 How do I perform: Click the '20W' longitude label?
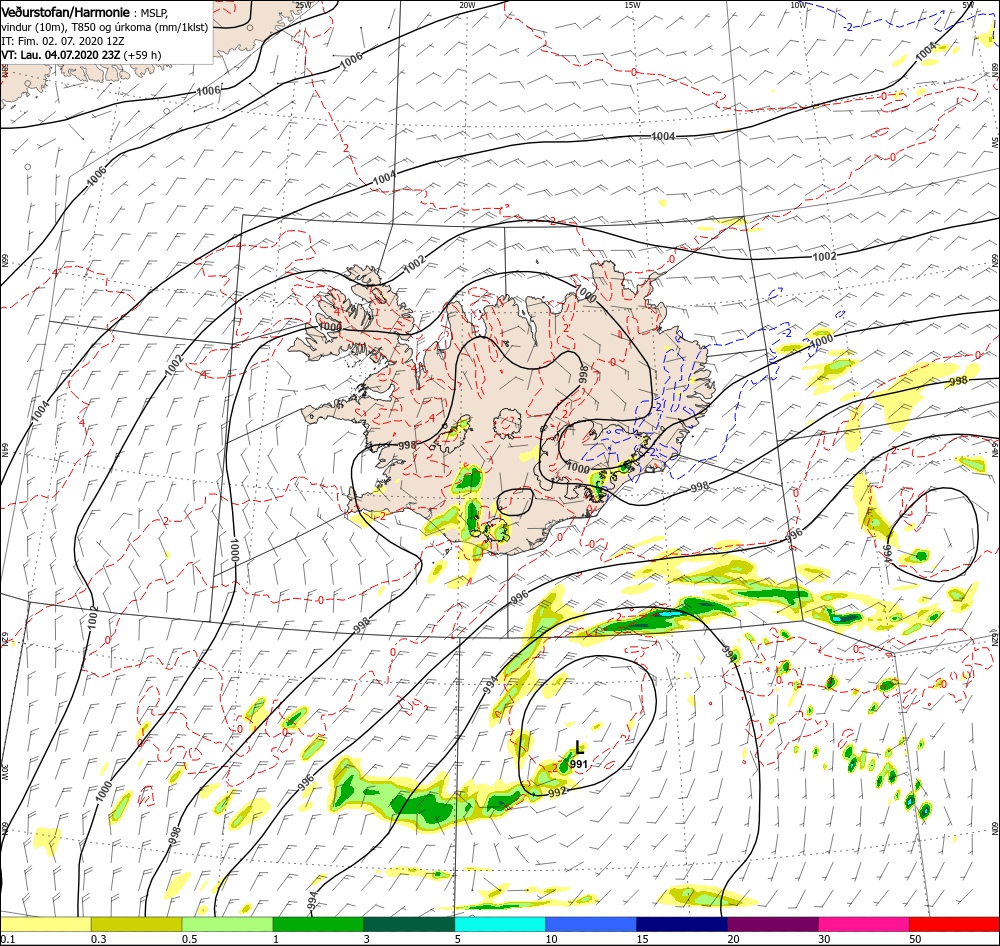pos(467,5)
